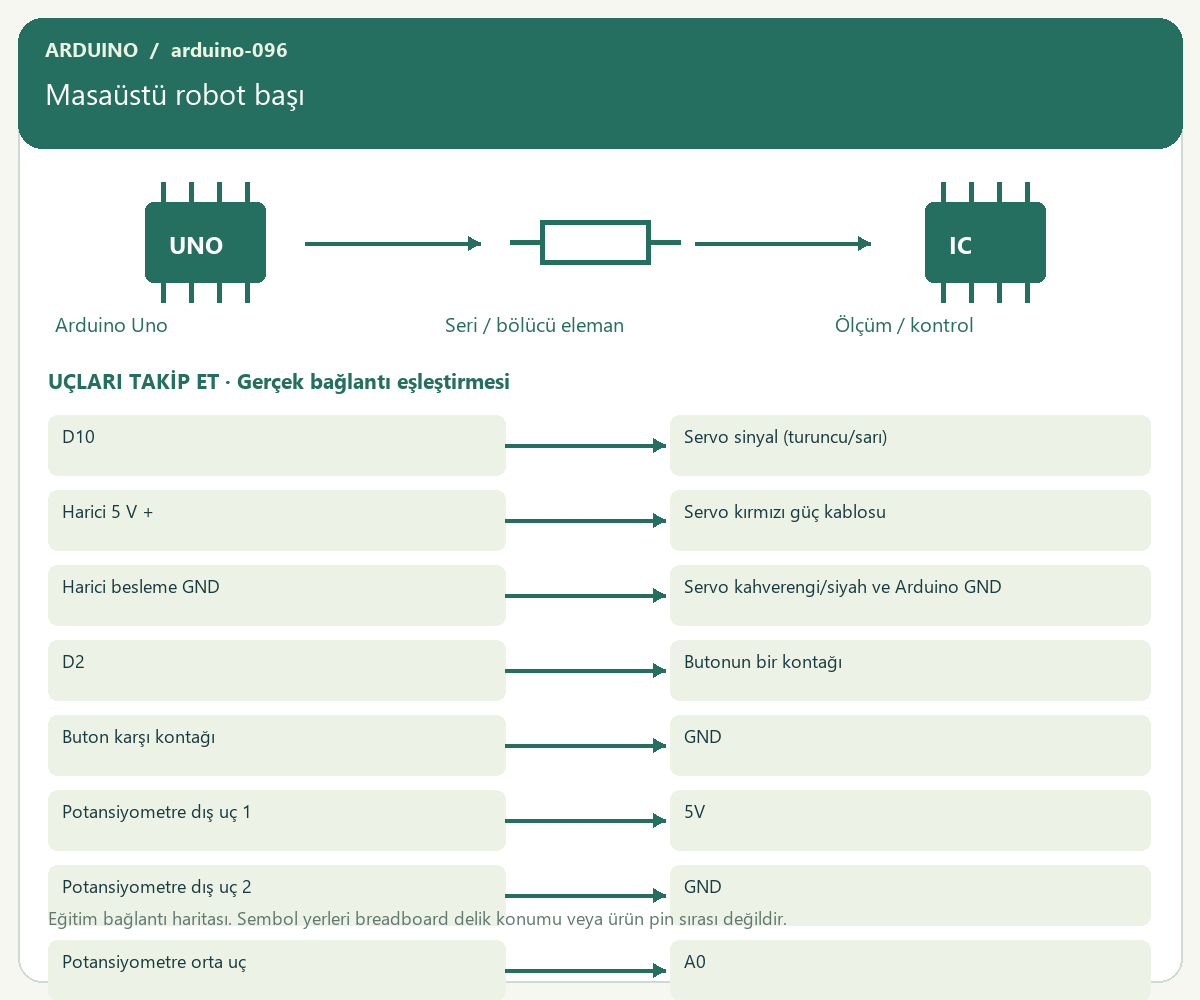Click the A0 pin cell
Viewport: 1200px width, 1000px height.
coord(910,970)
